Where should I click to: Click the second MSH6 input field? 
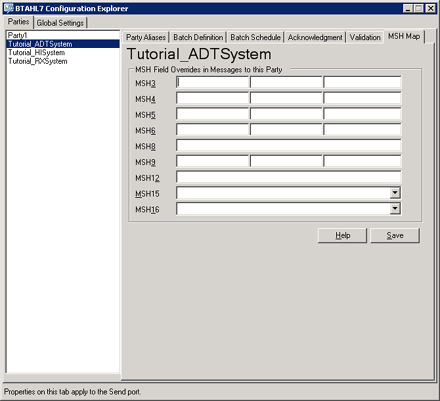click(286, 129)
